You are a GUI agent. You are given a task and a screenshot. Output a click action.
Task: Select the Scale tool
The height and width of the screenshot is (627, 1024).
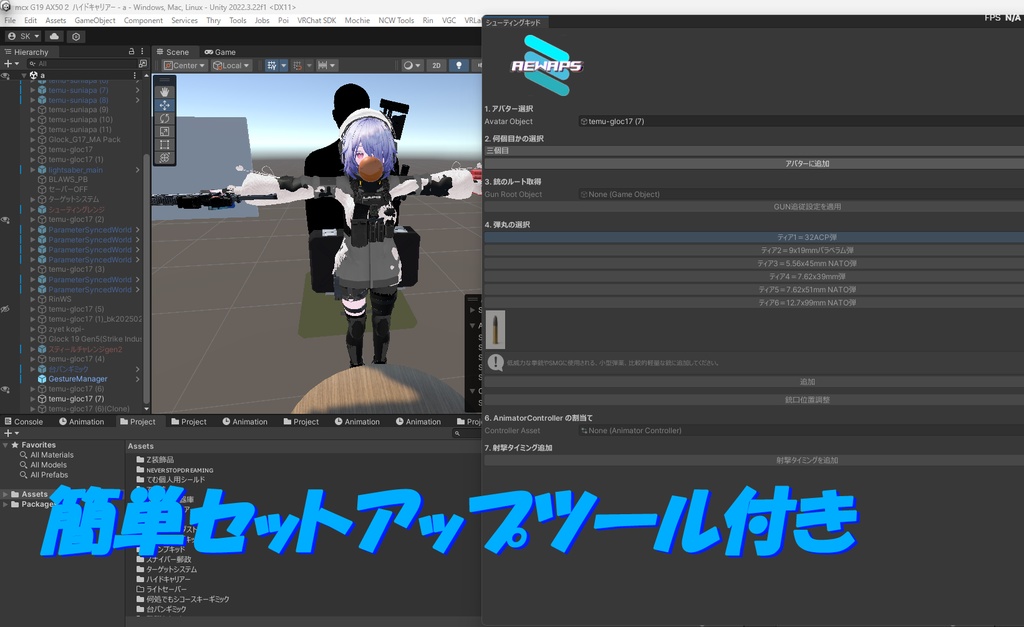(x=165, y=131)
